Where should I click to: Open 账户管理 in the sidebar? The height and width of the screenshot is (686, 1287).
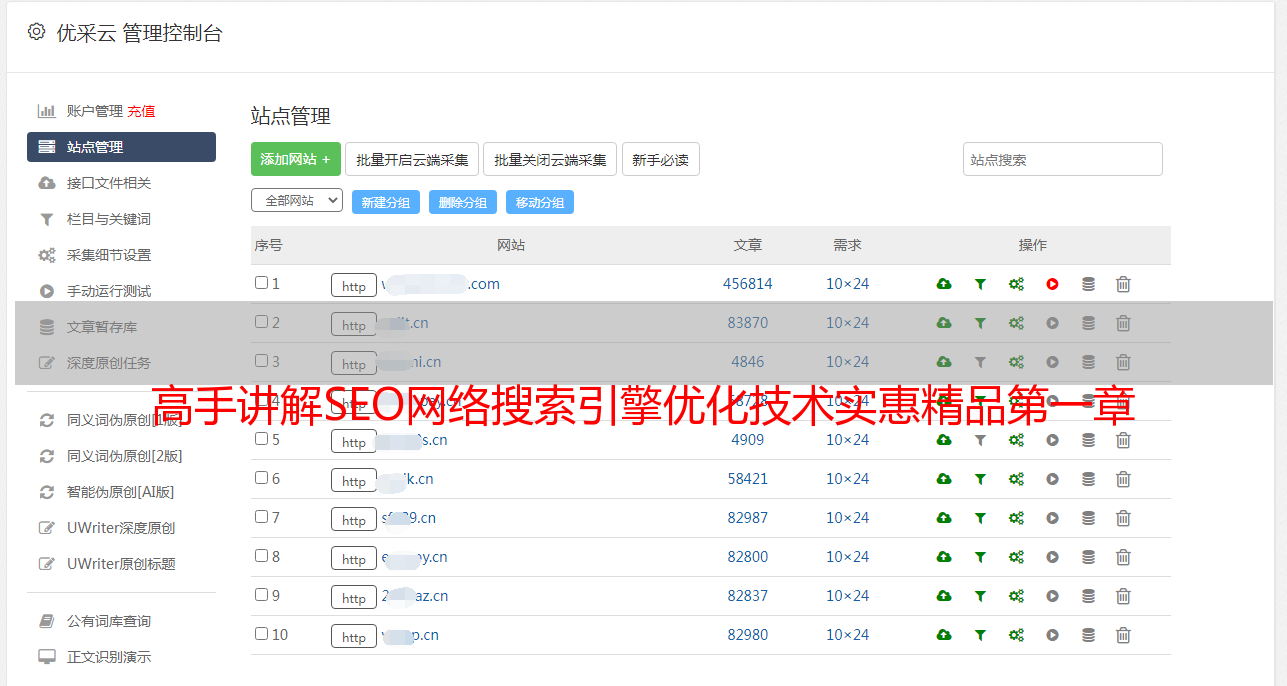tap(95, 111)
